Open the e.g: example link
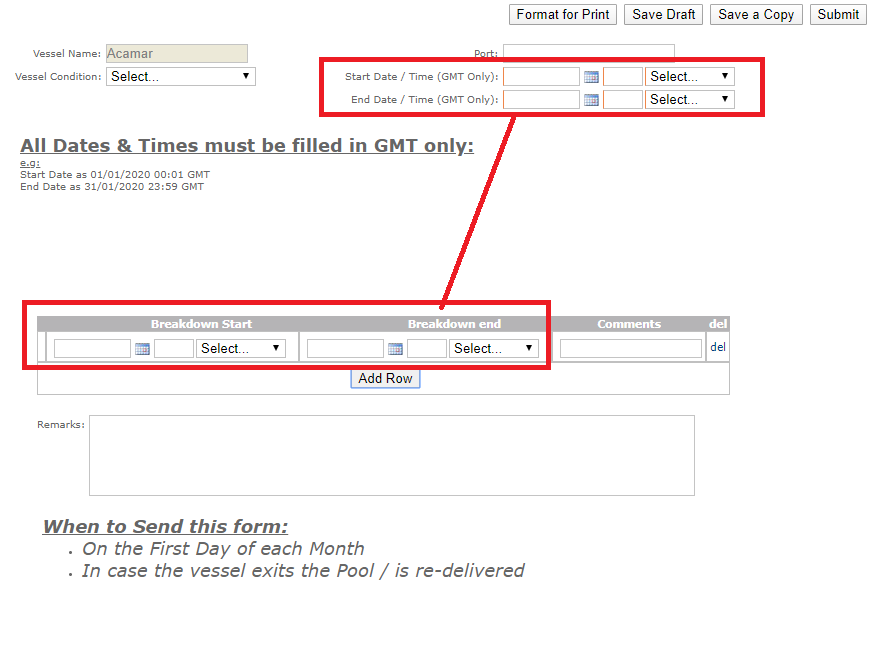The width and height of the screenshot is (876, 647). [28, 162]
